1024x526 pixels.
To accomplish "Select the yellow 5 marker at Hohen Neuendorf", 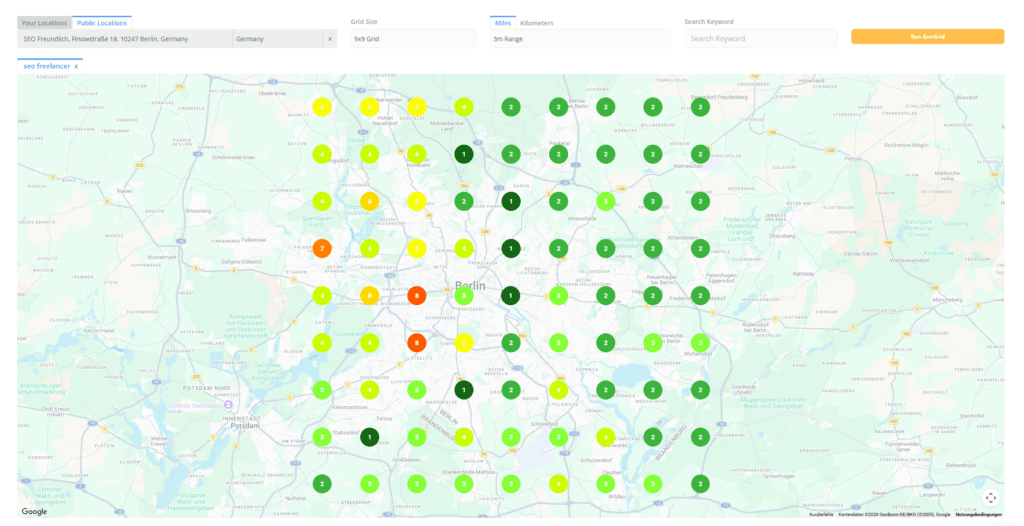I will tap(370, 107).
